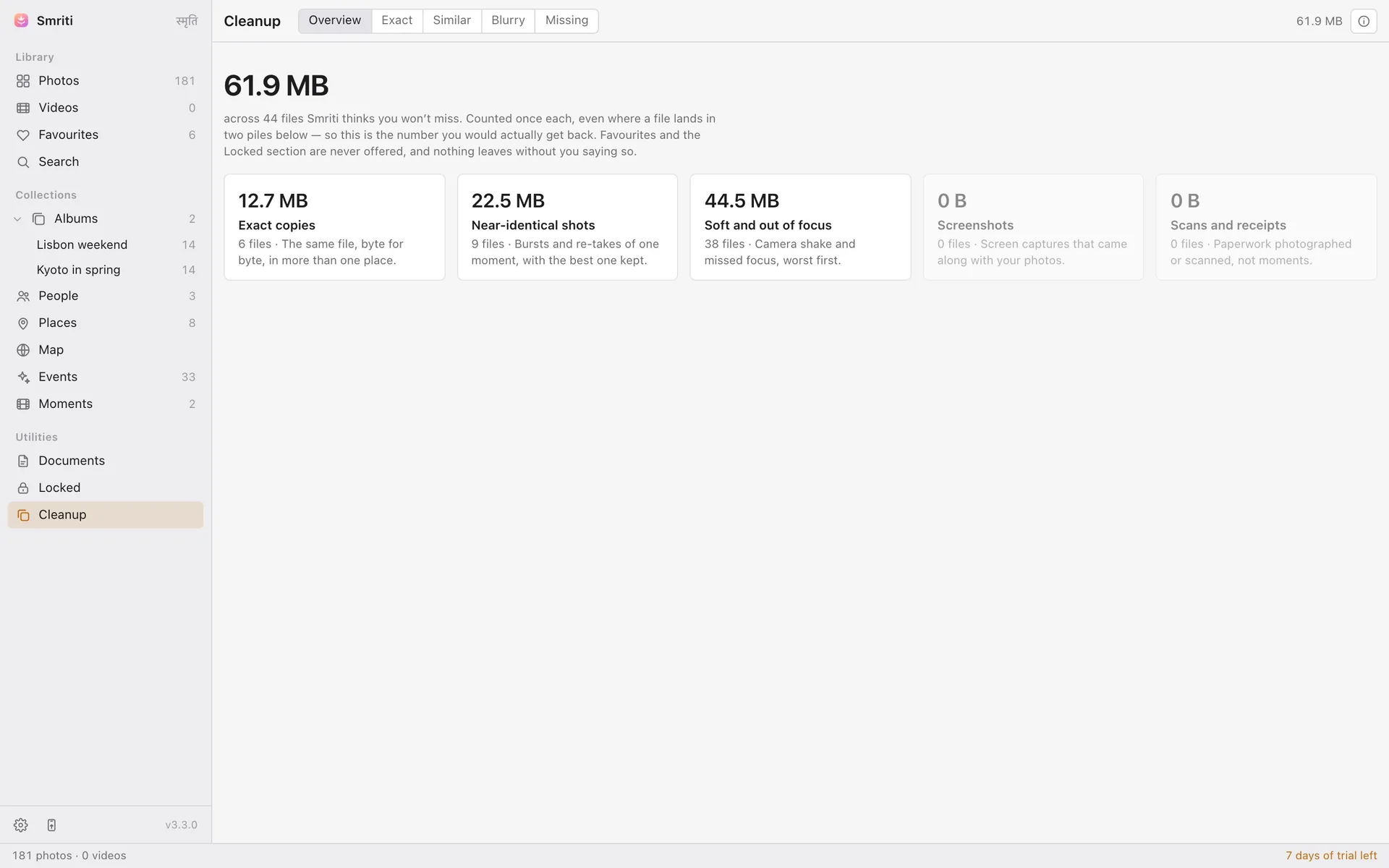The image size is (1389, 868).
Task: Switch to the Blurry tab
Action: click(508, 20)
